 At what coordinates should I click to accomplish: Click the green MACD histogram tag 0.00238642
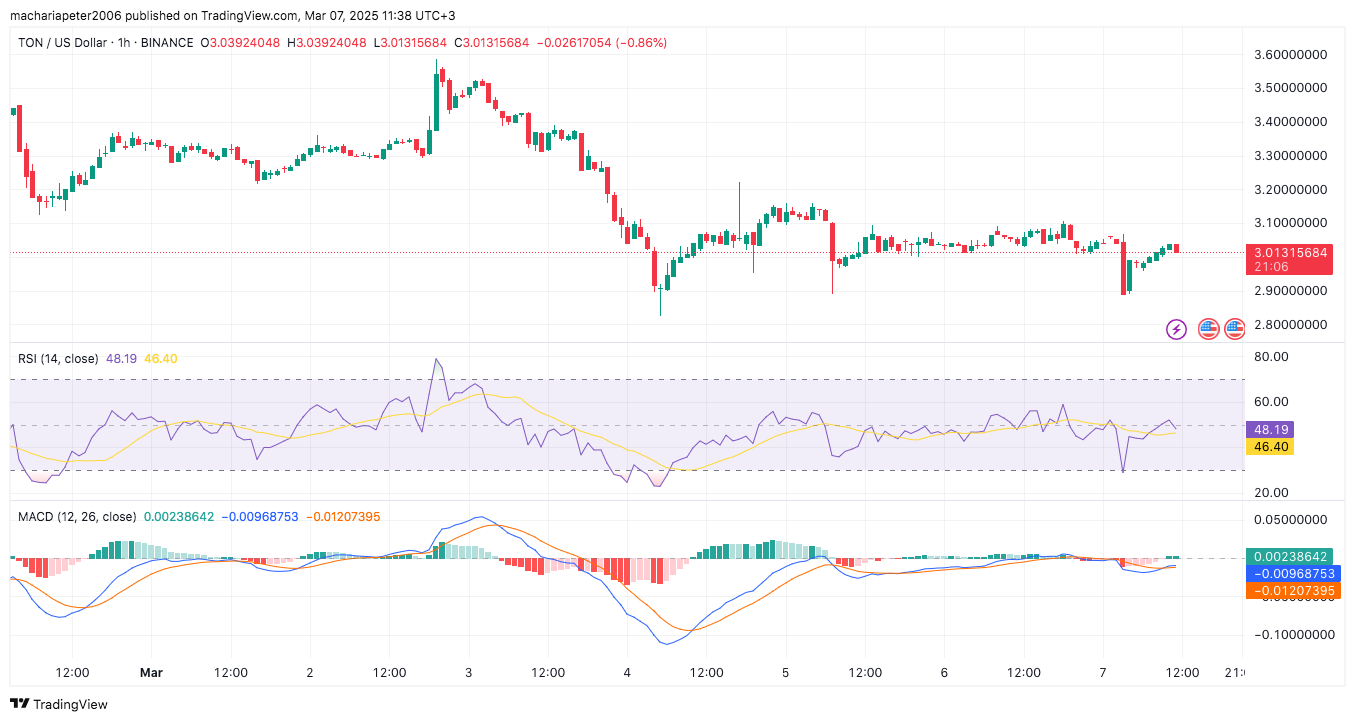1290,557
